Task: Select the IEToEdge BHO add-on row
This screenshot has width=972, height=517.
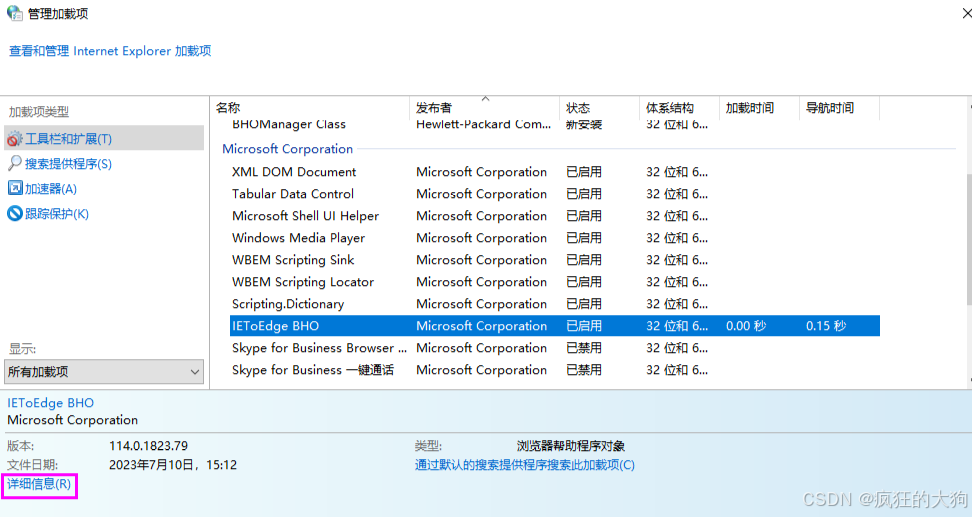Action: tap(554, 326)
